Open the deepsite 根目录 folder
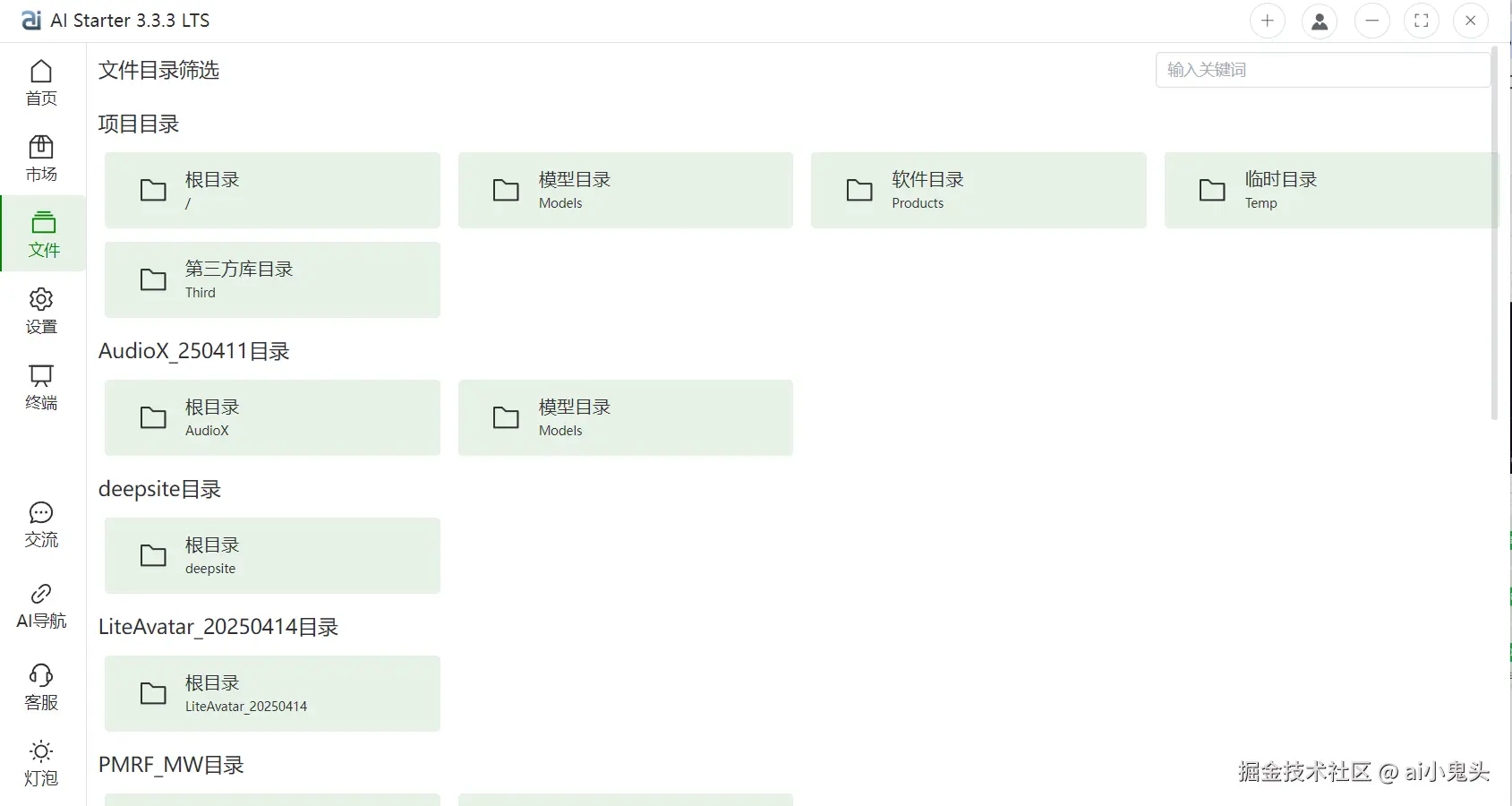The height and width of the screenshot is (806, 1512). 272,555
